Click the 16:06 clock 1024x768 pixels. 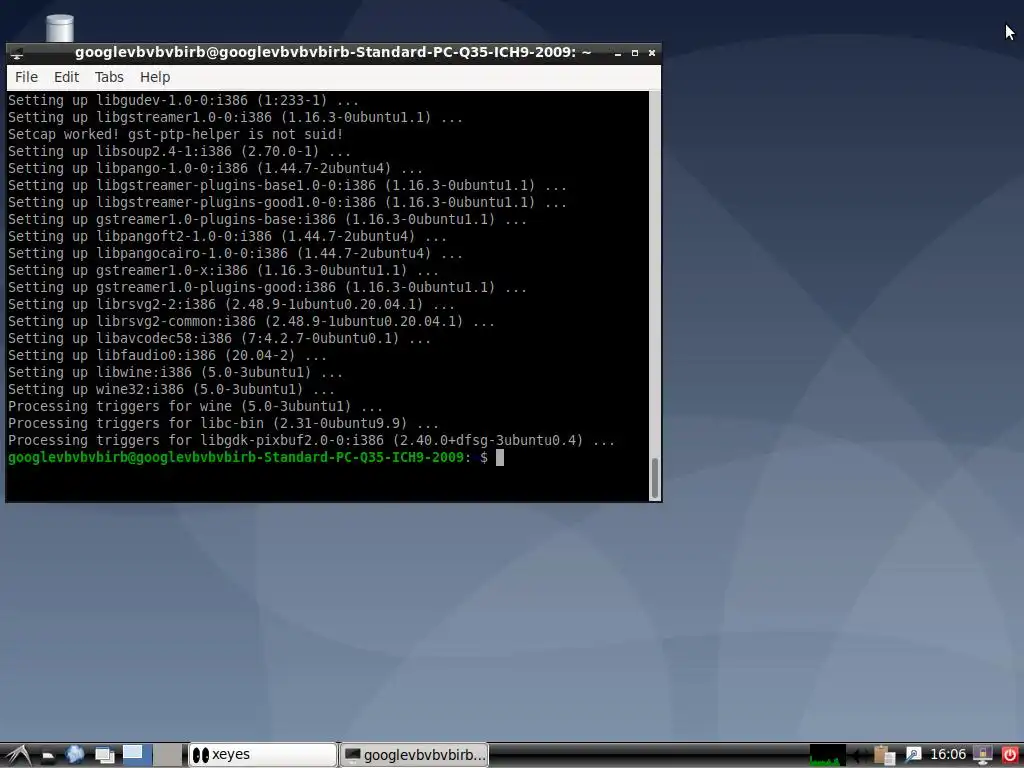948,755
